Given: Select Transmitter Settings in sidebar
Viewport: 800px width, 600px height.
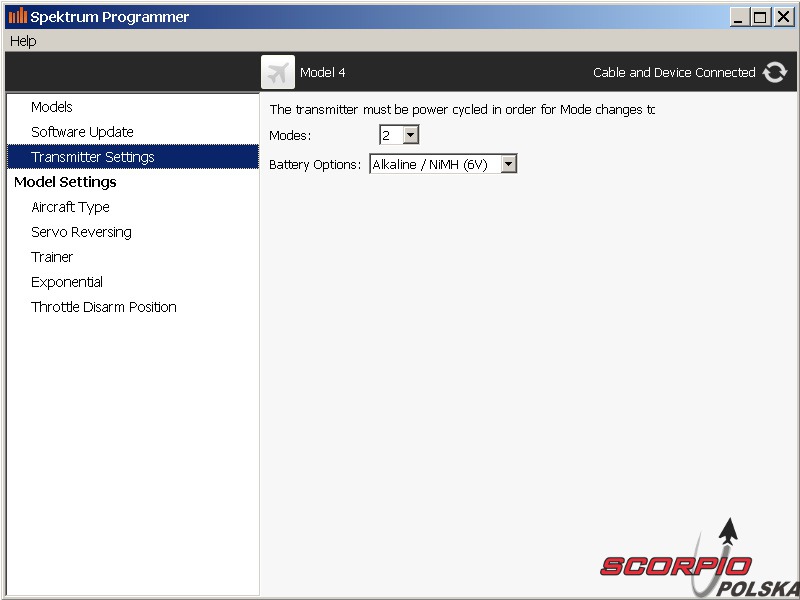Looking at the screenshot, I should tap(133, 157).
